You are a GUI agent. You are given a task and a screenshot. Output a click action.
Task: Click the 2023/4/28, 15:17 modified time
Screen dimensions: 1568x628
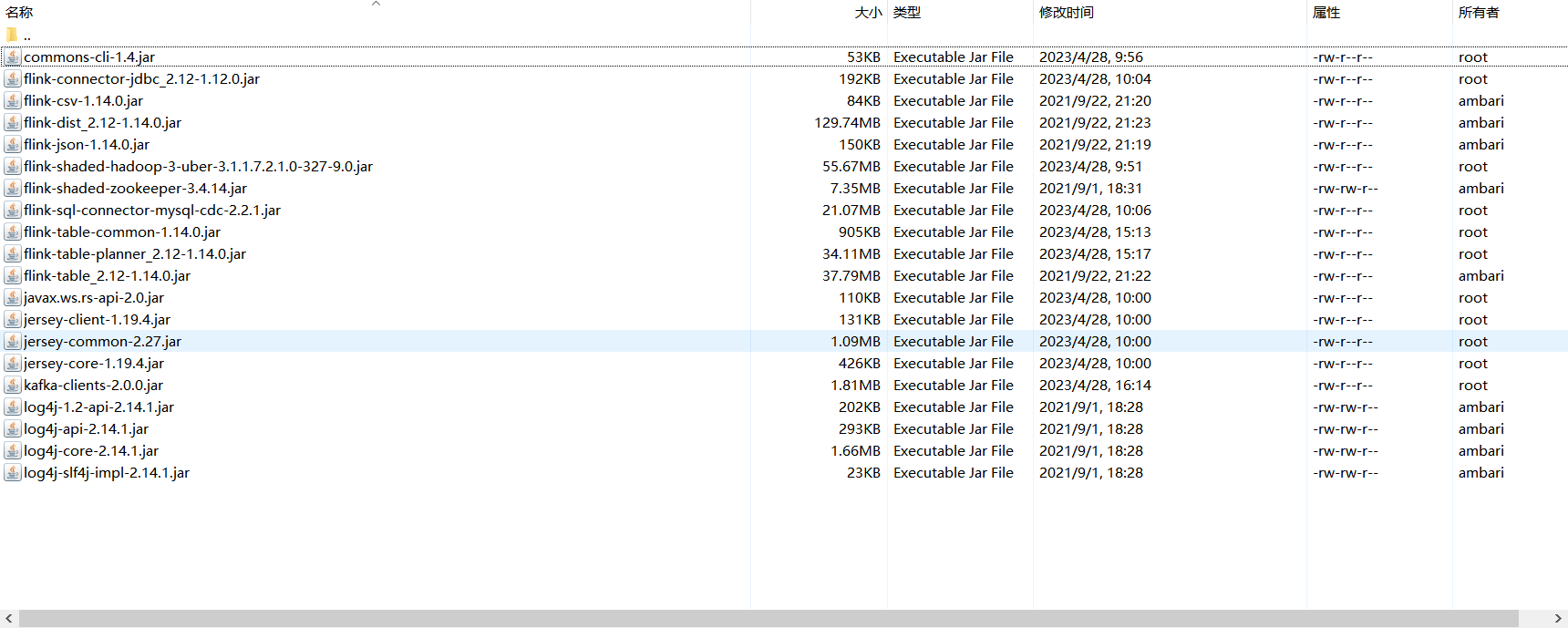[1095, 253]
